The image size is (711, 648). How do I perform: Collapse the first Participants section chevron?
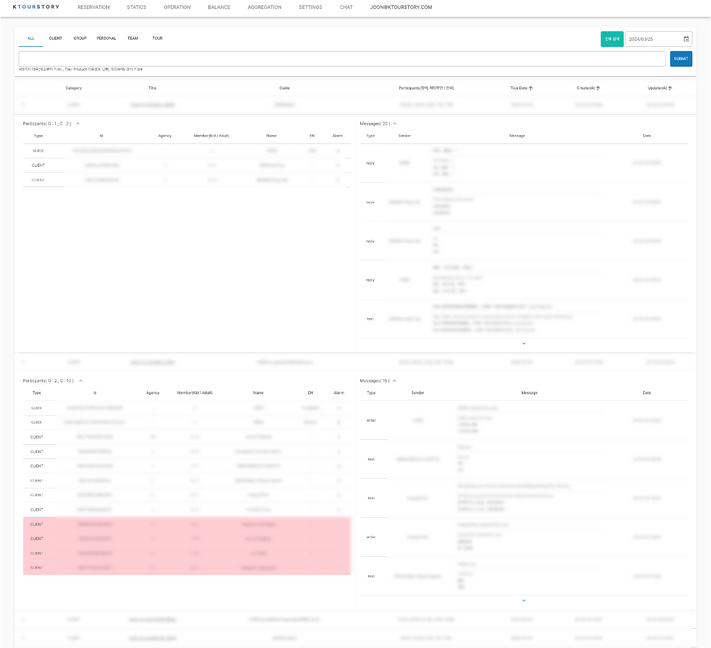pyautogui.click(x=78, y=124)
